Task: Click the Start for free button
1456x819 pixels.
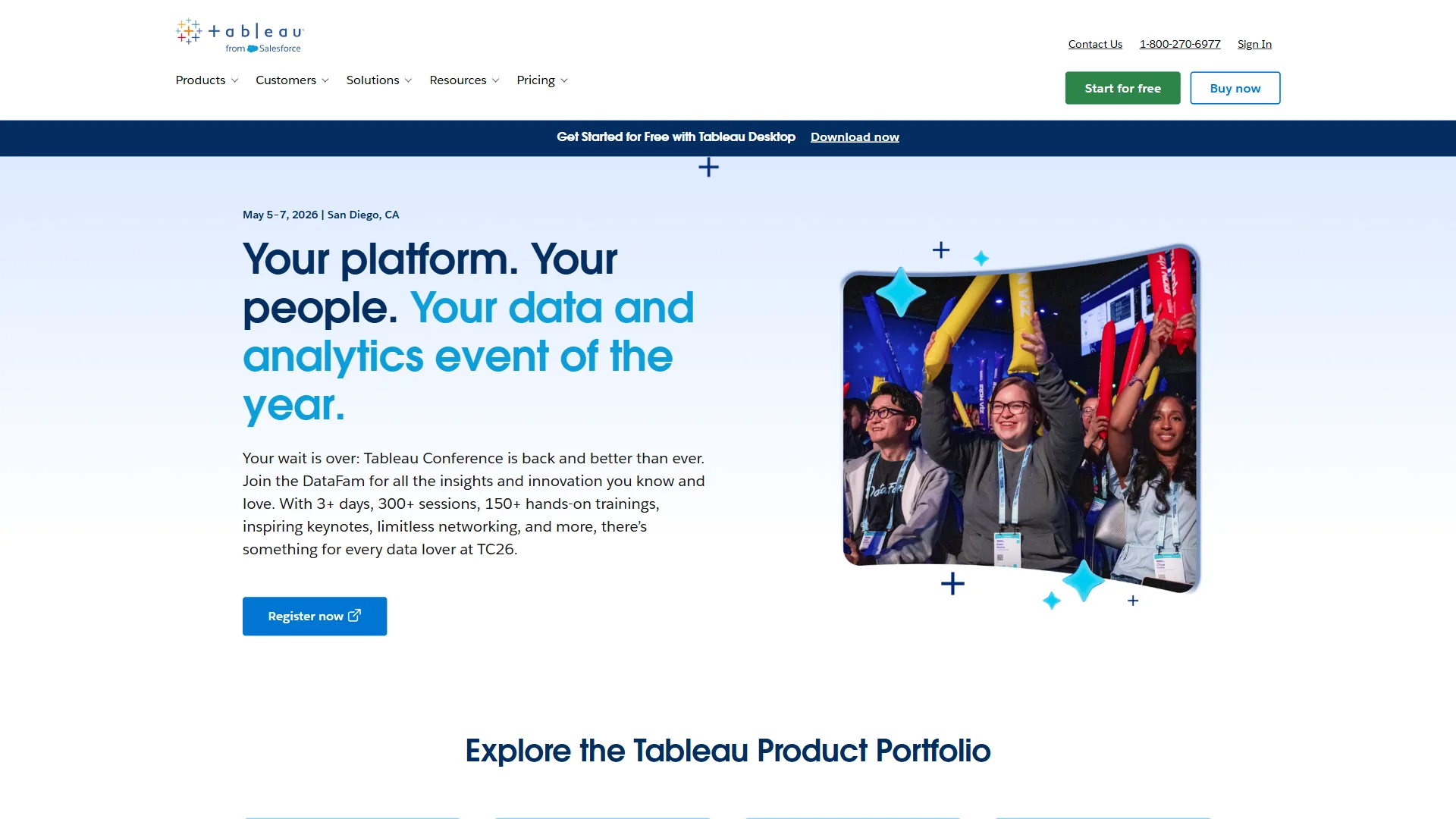Action: (x=1122, y=88)
